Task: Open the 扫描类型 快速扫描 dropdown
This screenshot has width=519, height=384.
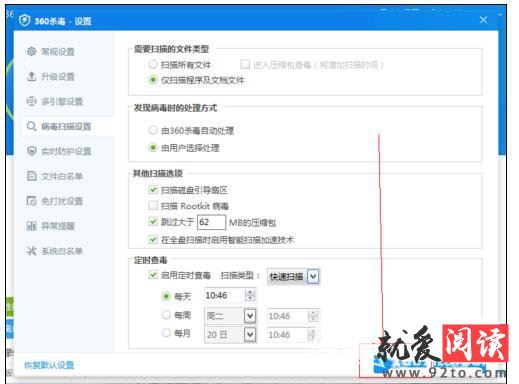Action: (293, 276)
